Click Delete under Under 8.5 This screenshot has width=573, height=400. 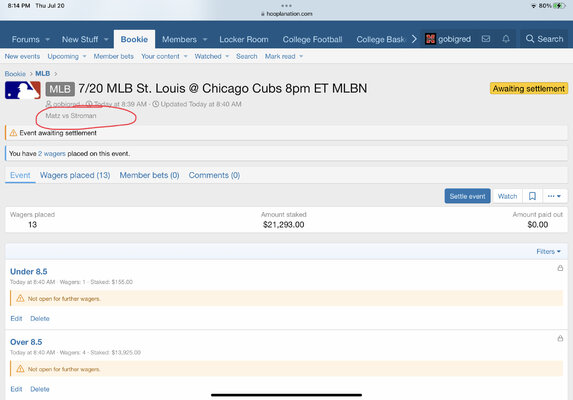(x=40, y=319)
